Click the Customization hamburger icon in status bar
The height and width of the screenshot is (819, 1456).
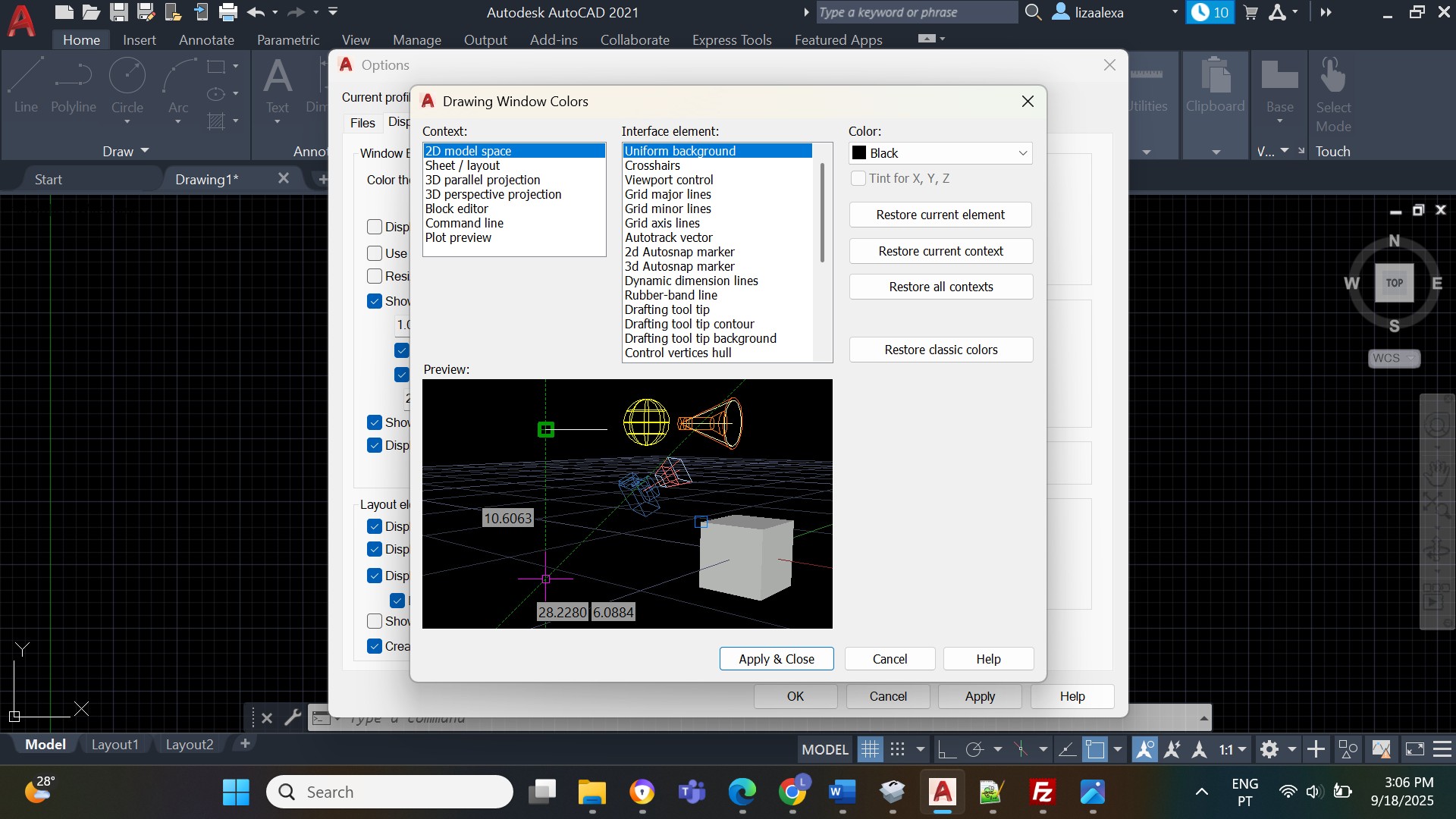(1442, 750)
